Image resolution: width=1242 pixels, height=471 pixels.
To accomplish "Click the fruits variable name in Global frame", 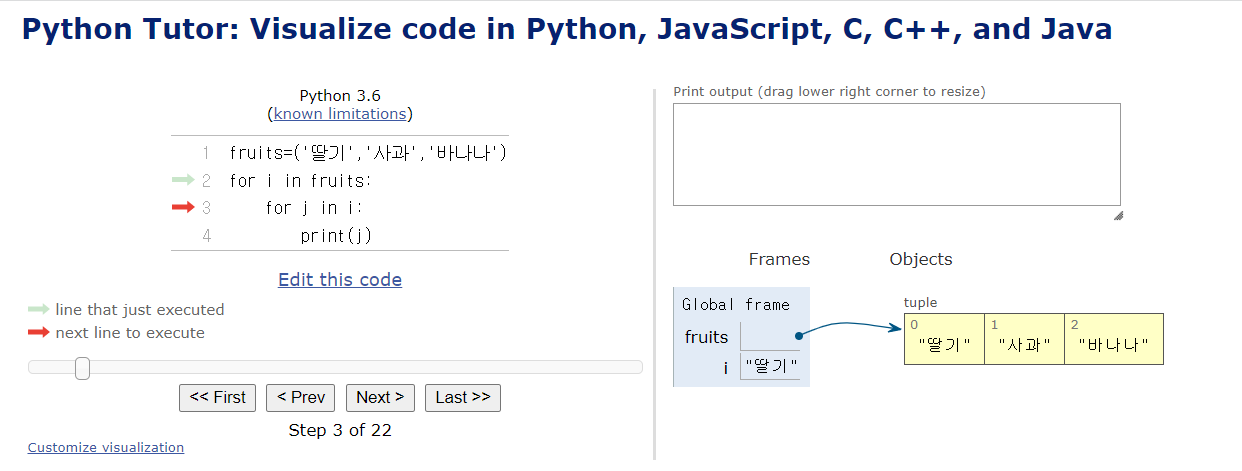I will click(706, 337).
